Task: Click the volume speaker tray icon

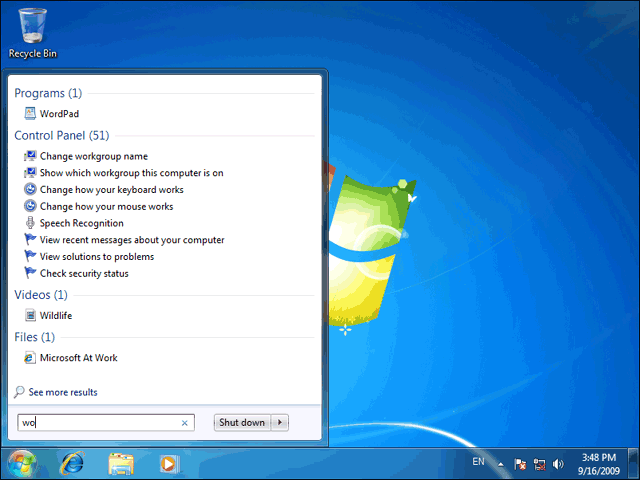Action: [x=558, y=464]
